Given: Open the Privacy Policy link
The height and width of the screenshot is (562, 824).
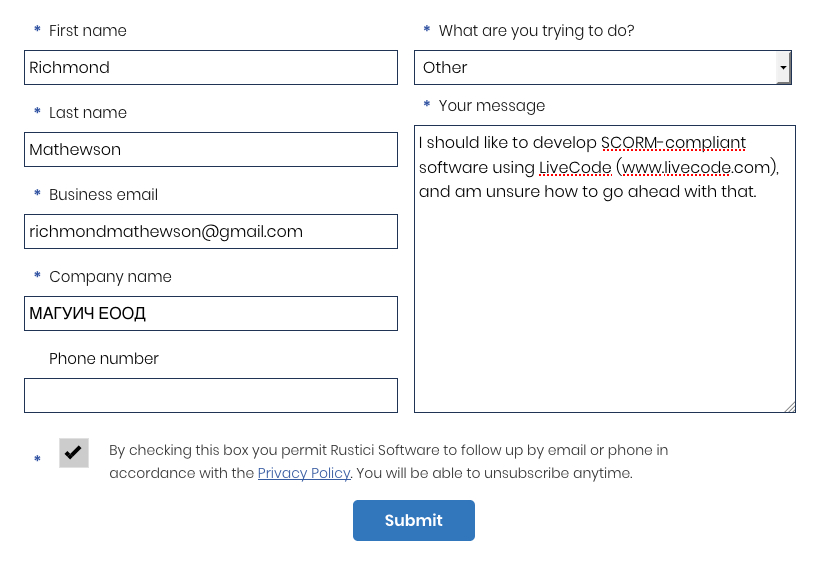Looking at the screenshot, I should click(x=304, y=473).
